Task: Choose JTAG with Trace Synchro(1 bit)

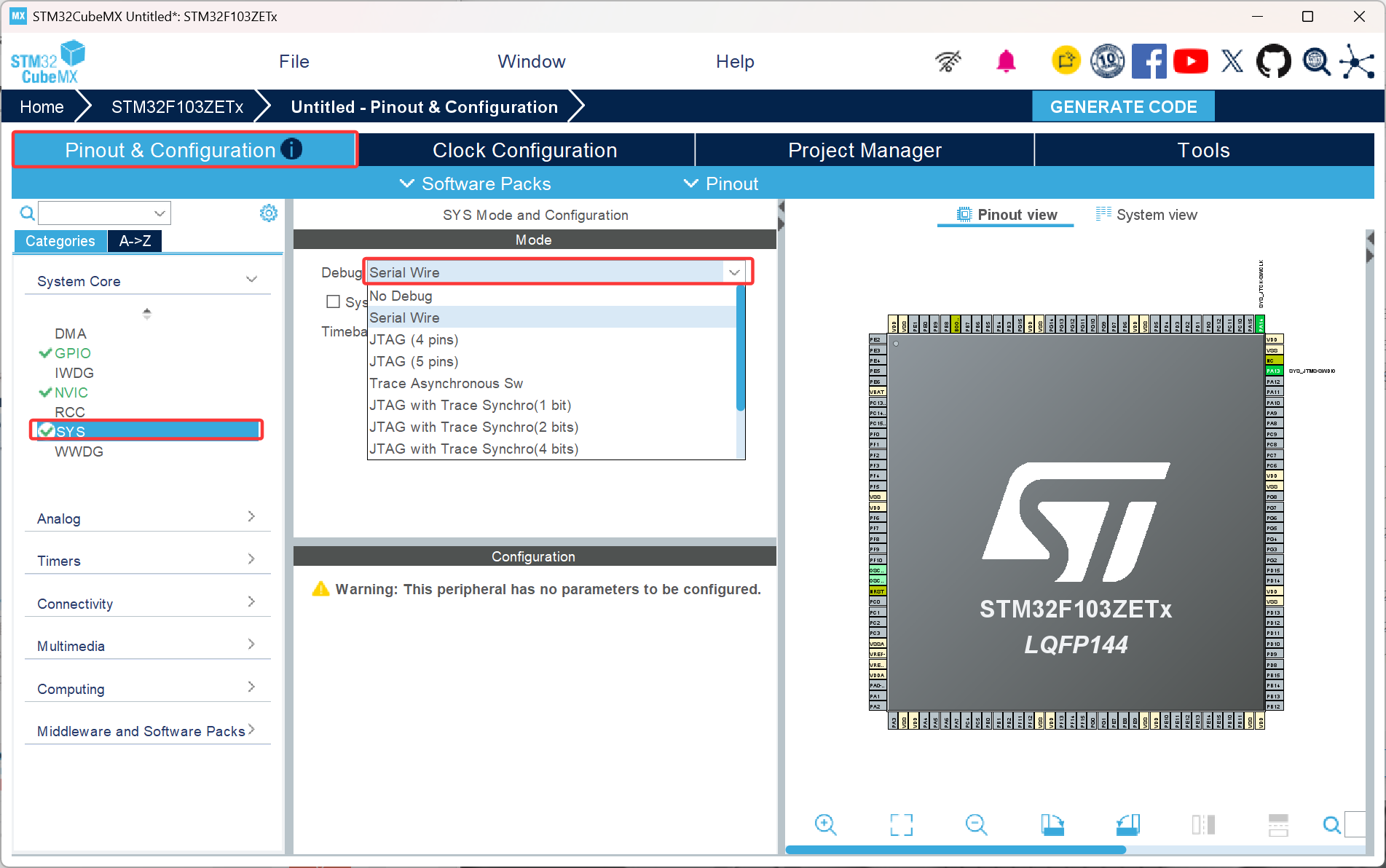Action: point(552,405)
